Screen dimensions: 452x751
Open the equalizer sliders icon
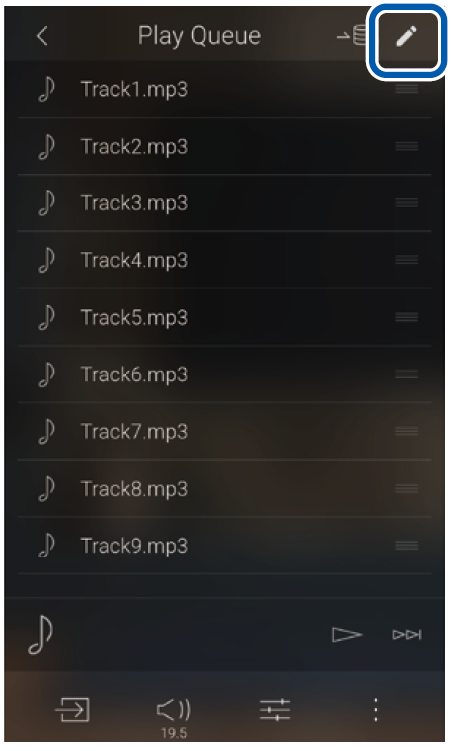coord(275,710)
